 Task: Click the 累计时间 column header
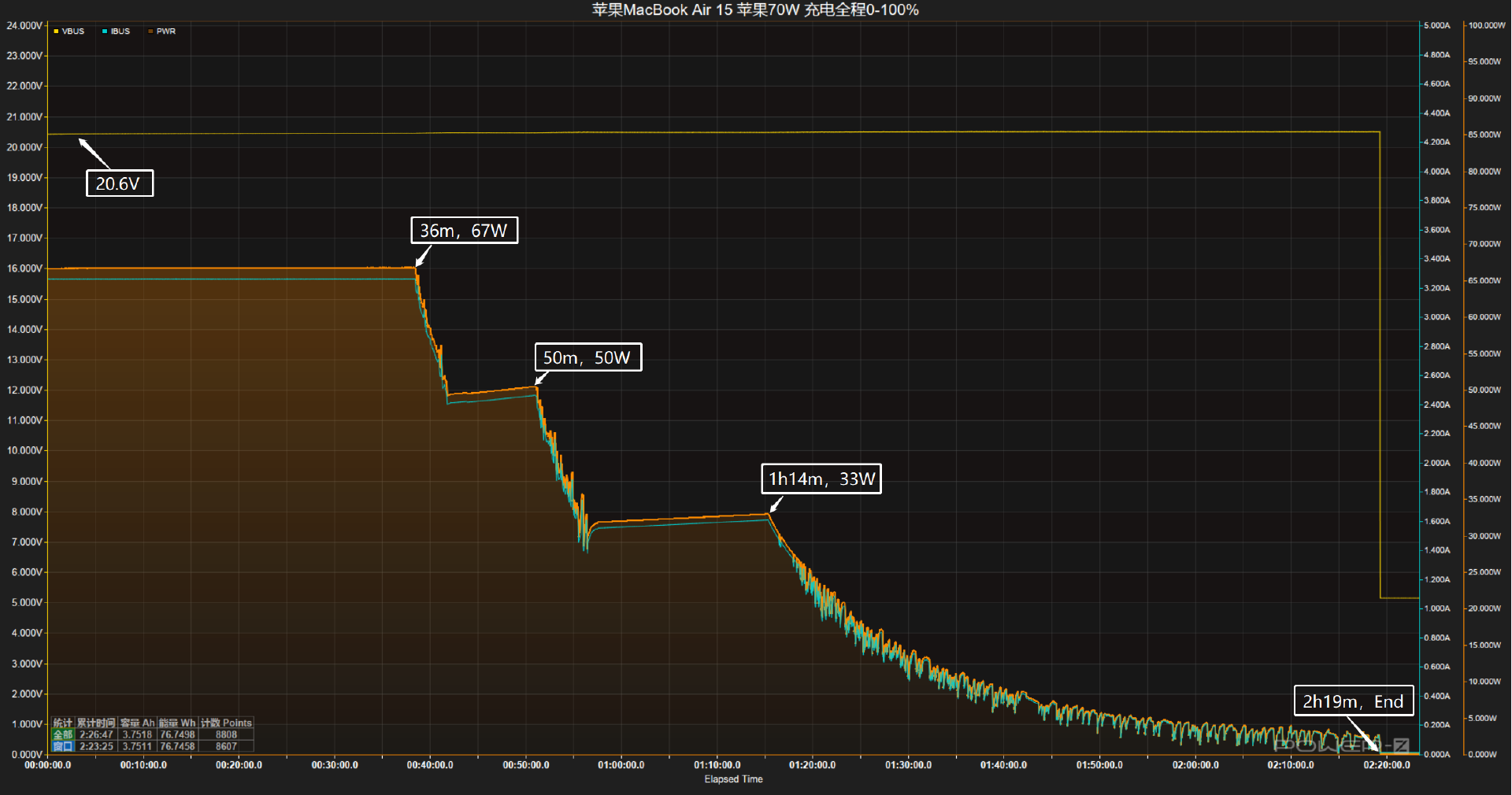click(x=96, y=723)
